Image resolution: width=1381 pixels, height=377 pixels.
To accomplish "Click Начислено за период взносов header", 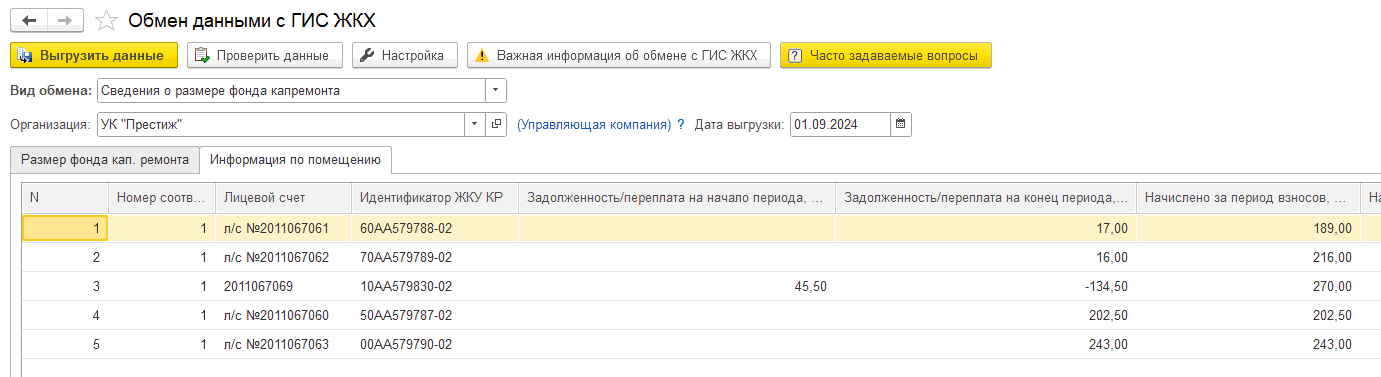I will coord(1248,198).
